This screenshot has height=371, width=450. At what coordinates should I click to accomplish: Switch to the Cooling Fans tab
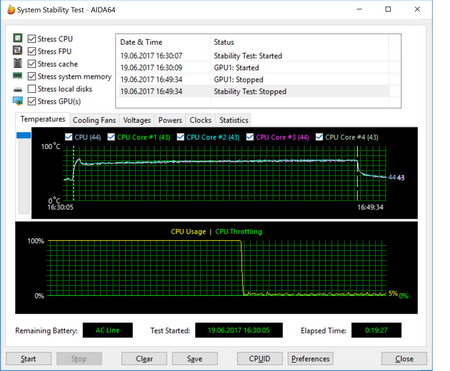[x=94, y=120]
